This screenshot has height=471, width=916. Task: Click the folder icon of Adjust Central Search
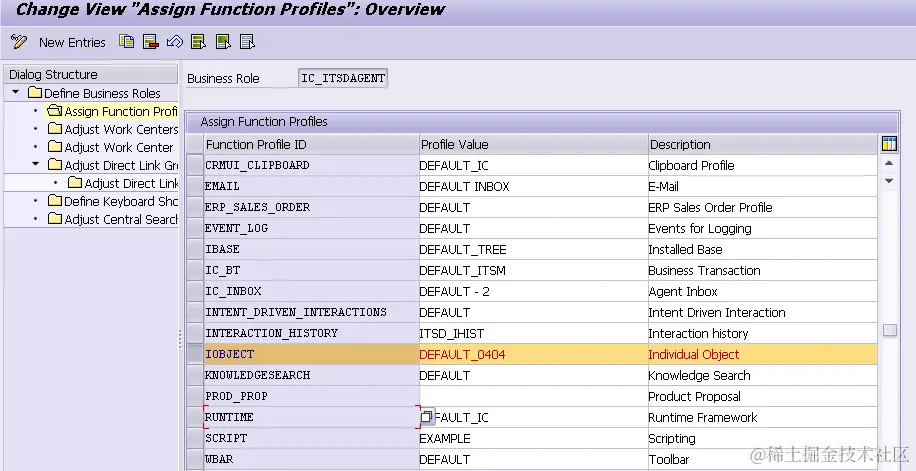(x=55, y=219)
